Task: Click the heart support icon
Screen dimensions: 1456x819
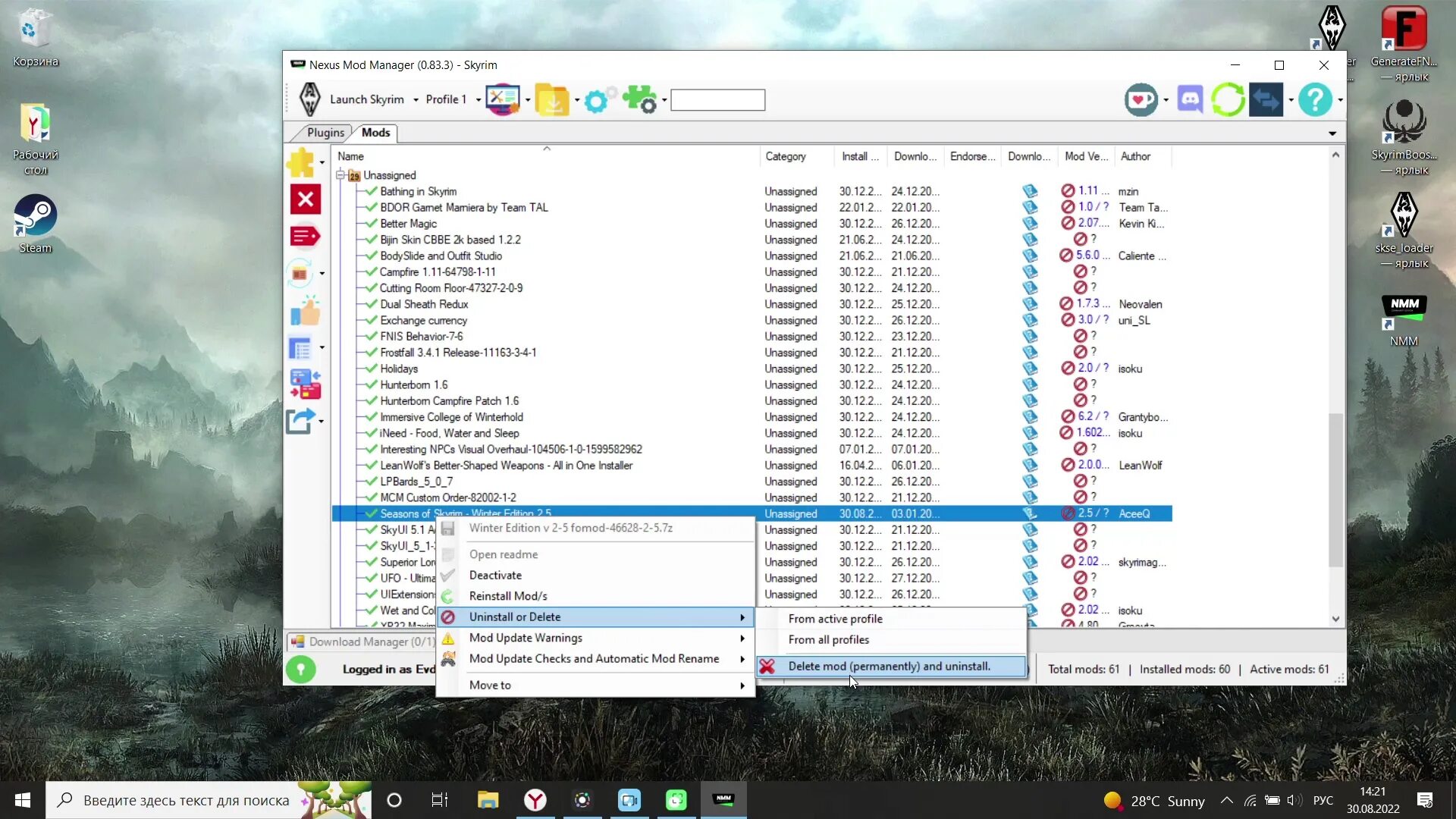Action: tap(1141, 99)
